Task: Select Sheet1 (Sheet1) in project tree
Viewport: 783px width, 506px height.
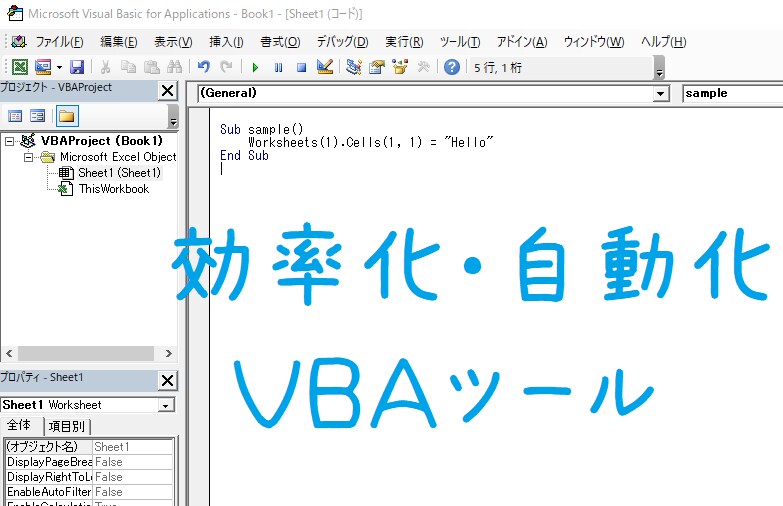Action: click(x=119, y=173)
